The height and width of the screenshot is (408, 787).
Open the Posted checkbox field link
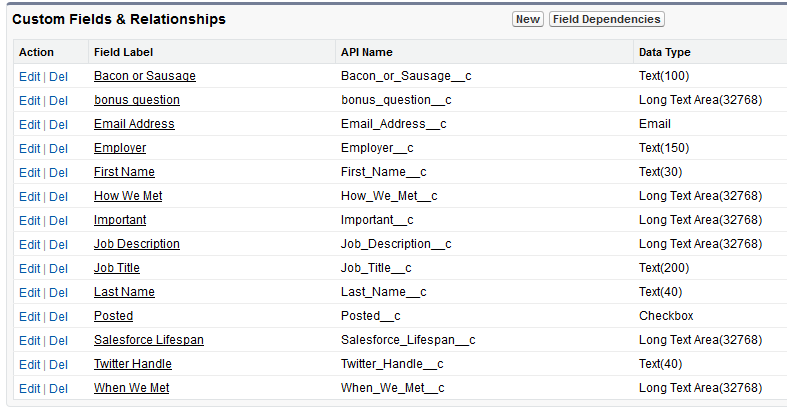coord(113,316)
